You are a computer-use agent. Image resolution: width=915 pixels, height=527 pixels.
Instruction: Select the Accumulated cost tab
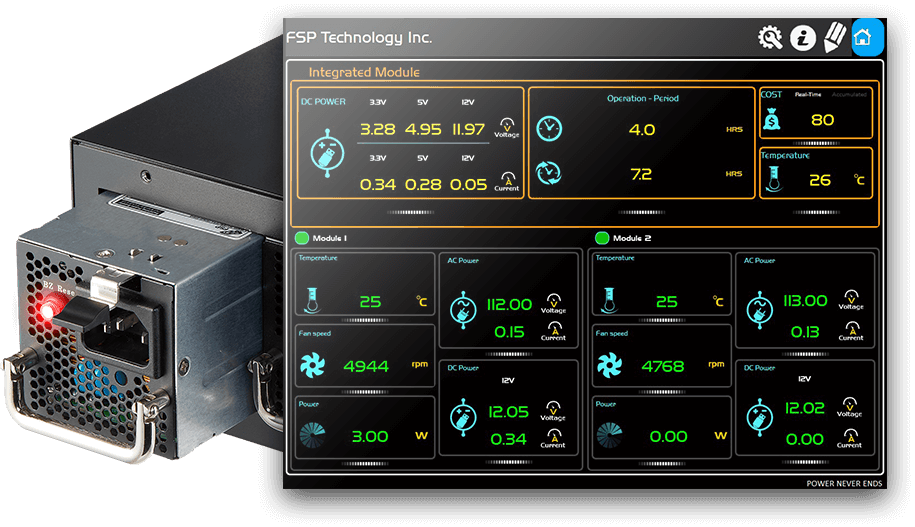849,94
